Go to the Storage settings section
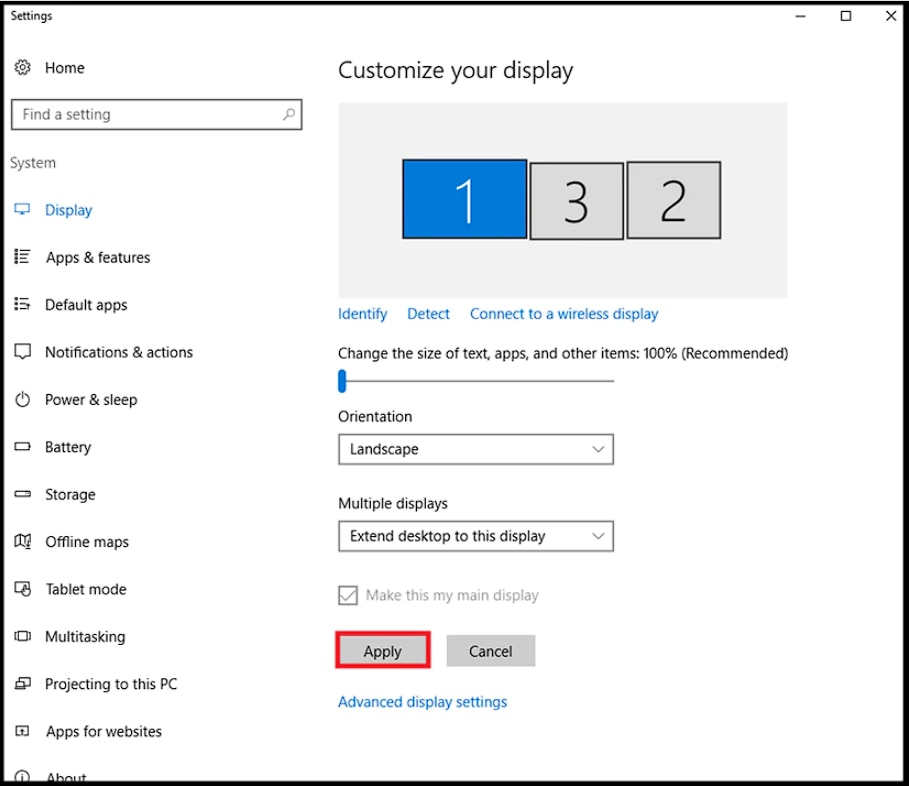Viewport: 909px width, 786px height. [x=70, y=494]
